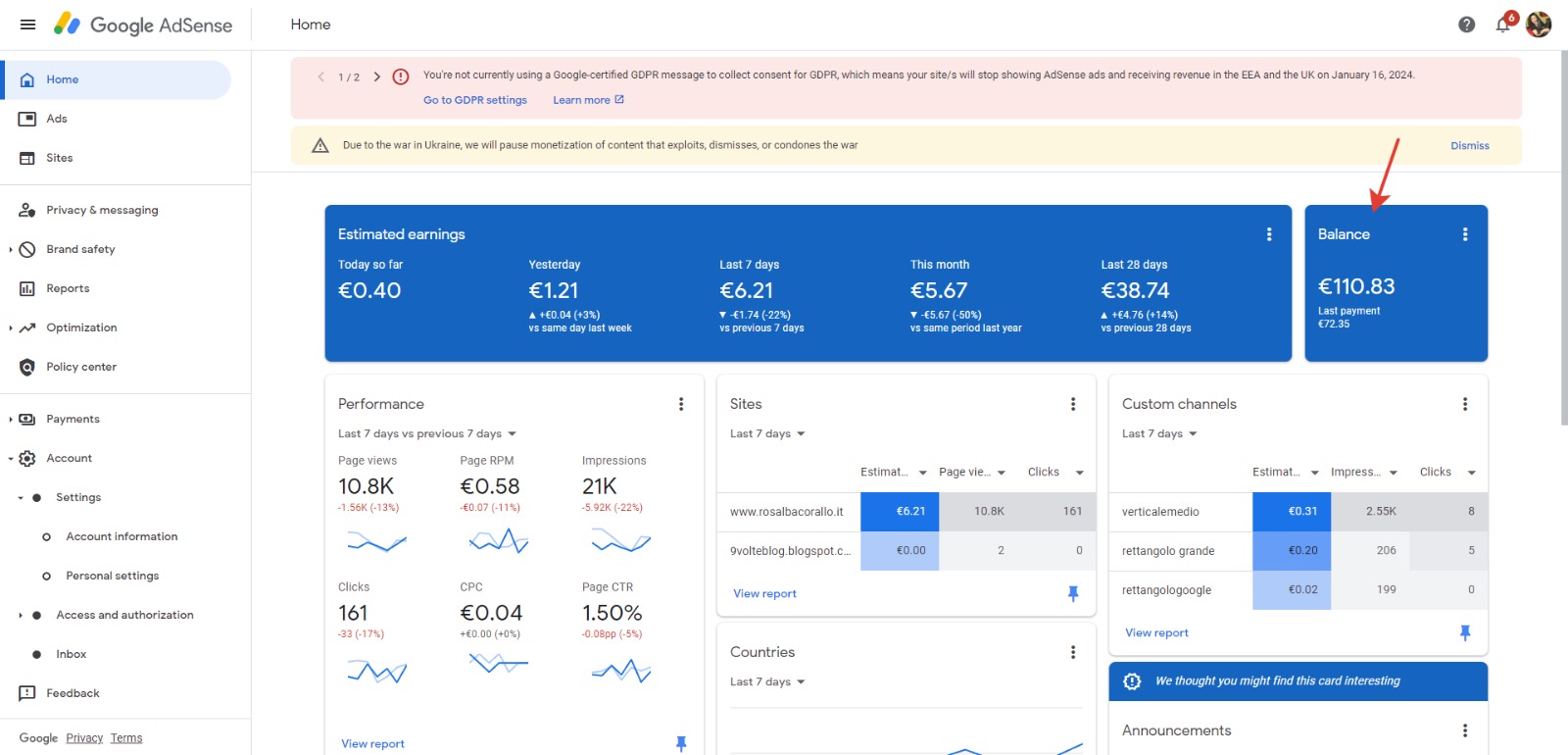Click the Feedback sidebar icon
Image resolution: width=1568 pixels, height=755 pixels.
click(x=27, y=693)
